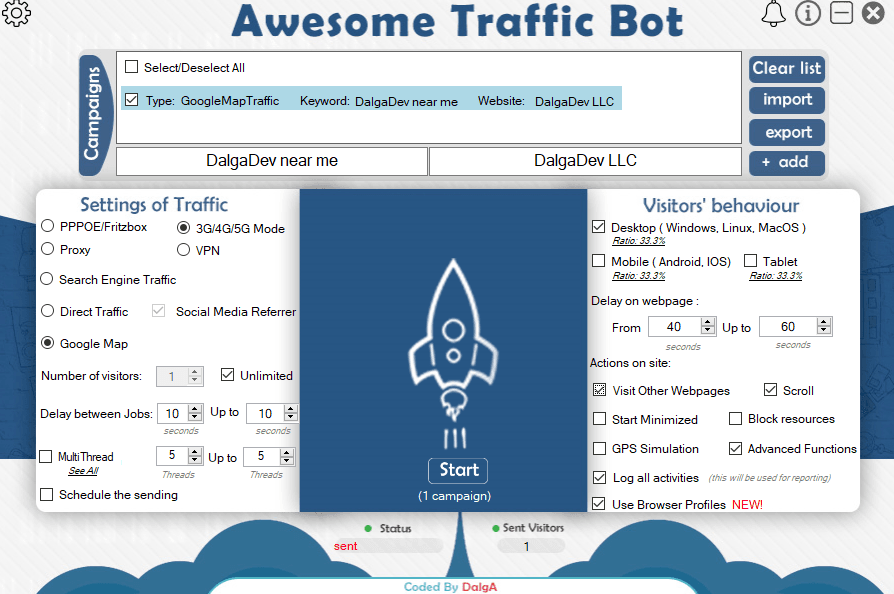Enable Tablet visitors
Viewport: 894px width, 594px height.
750,261
